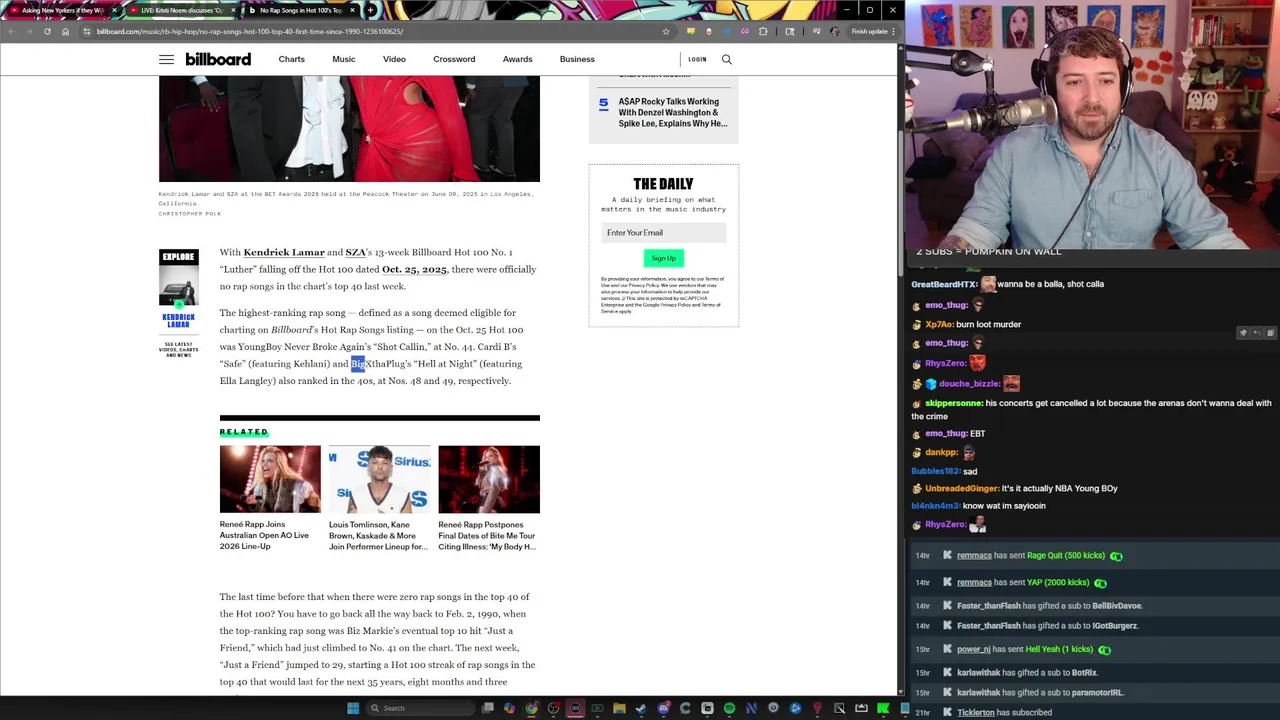Open Task View in the taskbar
This screenshot has height=720, width=1280.
pos(487,708)
